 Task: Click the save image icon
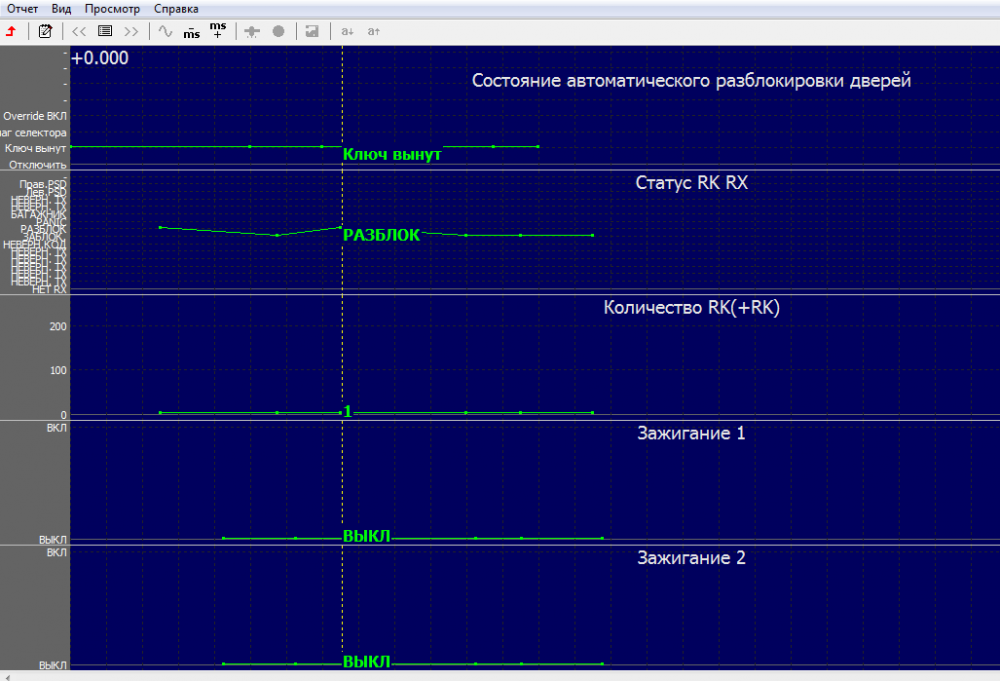click(312, 31)
